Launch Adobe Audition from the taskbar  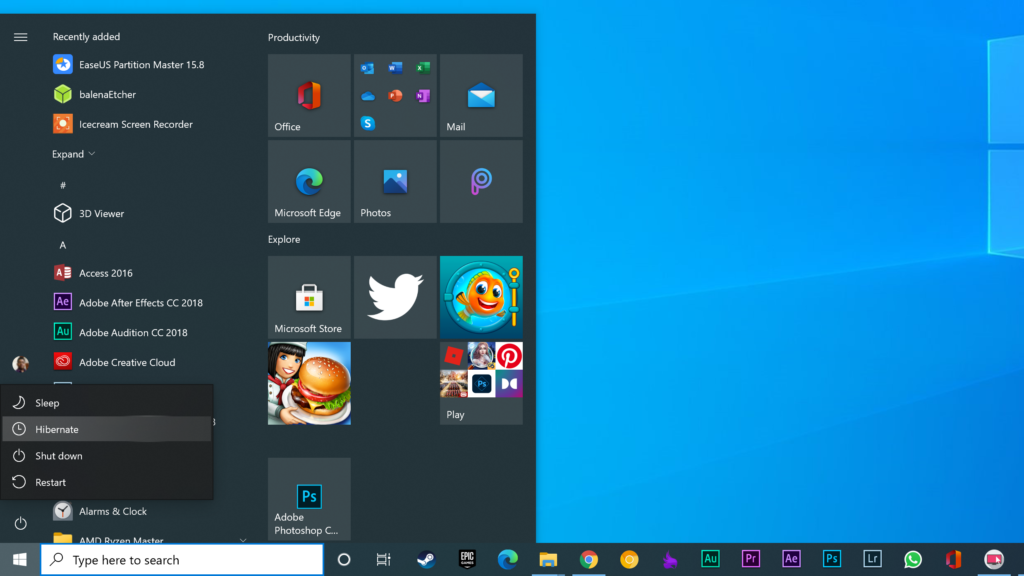coord(710,560)
